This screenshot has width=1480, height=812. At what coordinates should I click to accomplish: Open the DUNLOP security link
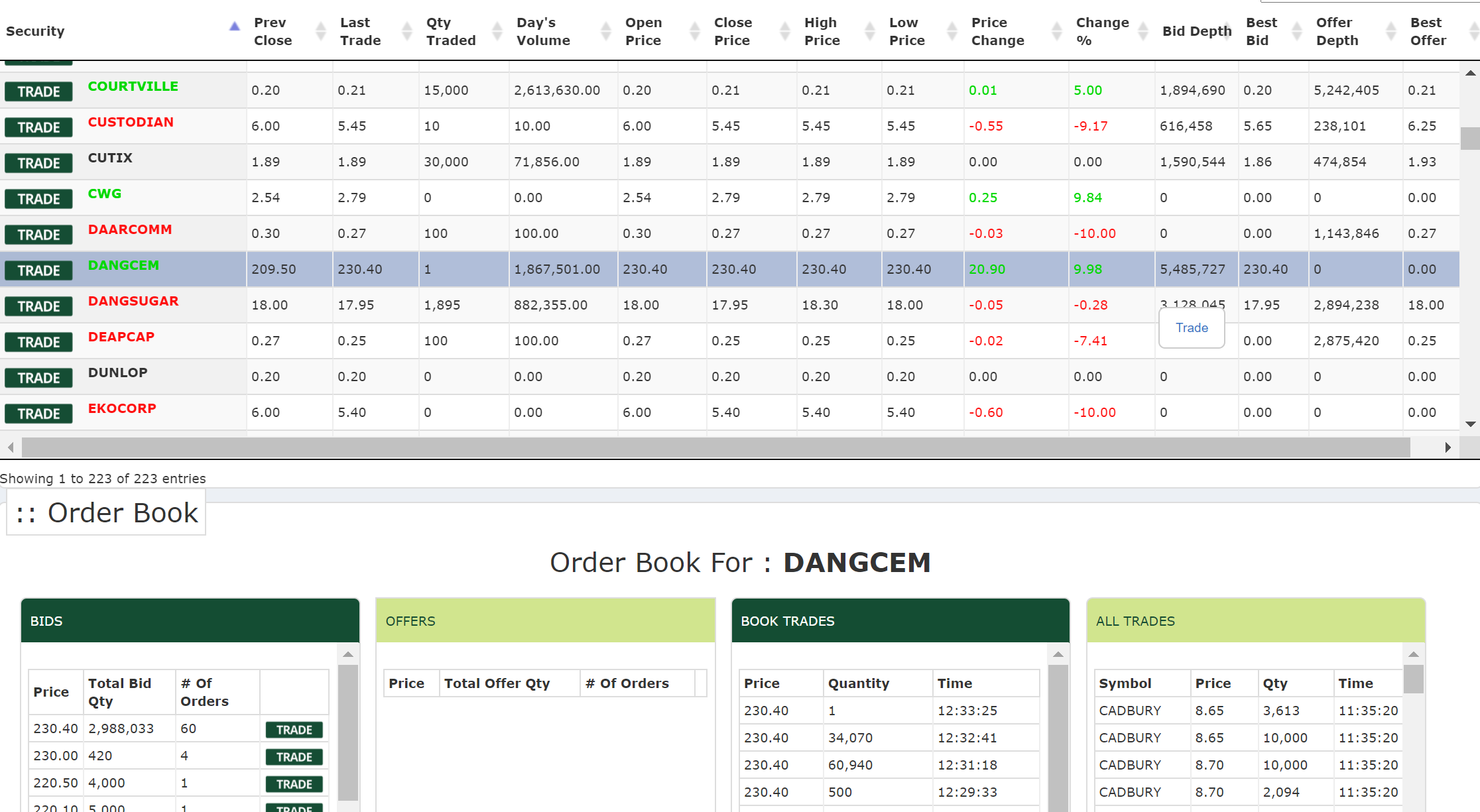pyautogui.click(x=118, y=373)
